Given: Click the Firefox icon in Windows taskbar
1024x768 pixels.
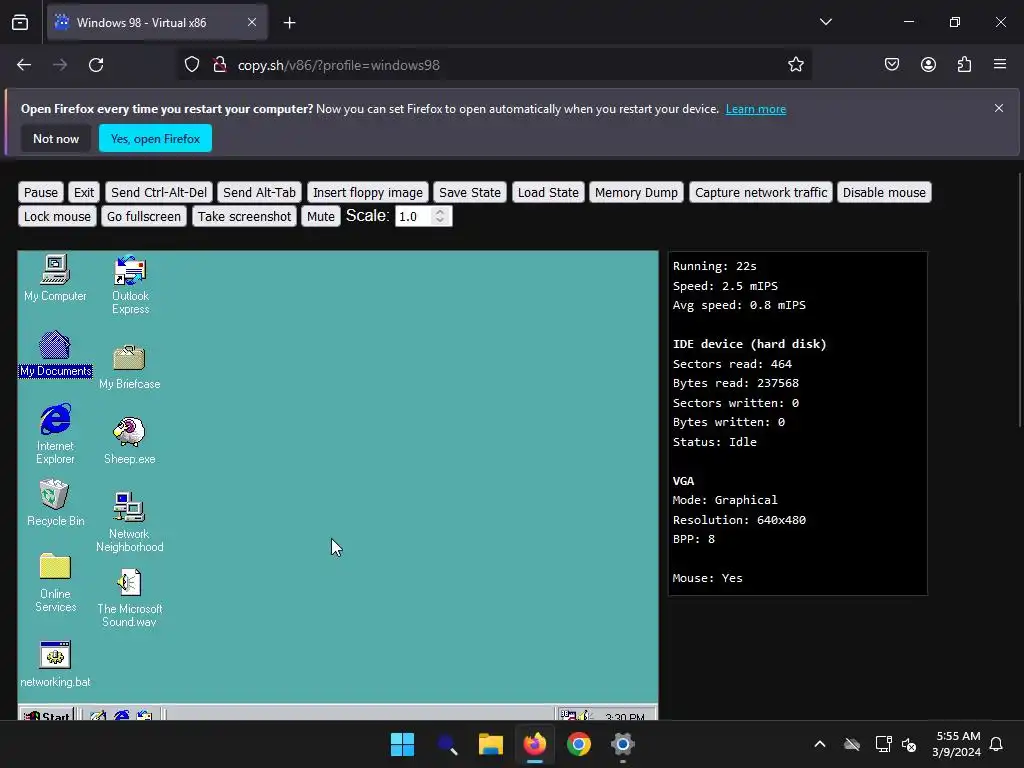Looking at the screenshot, I should [x=534, y=744].
